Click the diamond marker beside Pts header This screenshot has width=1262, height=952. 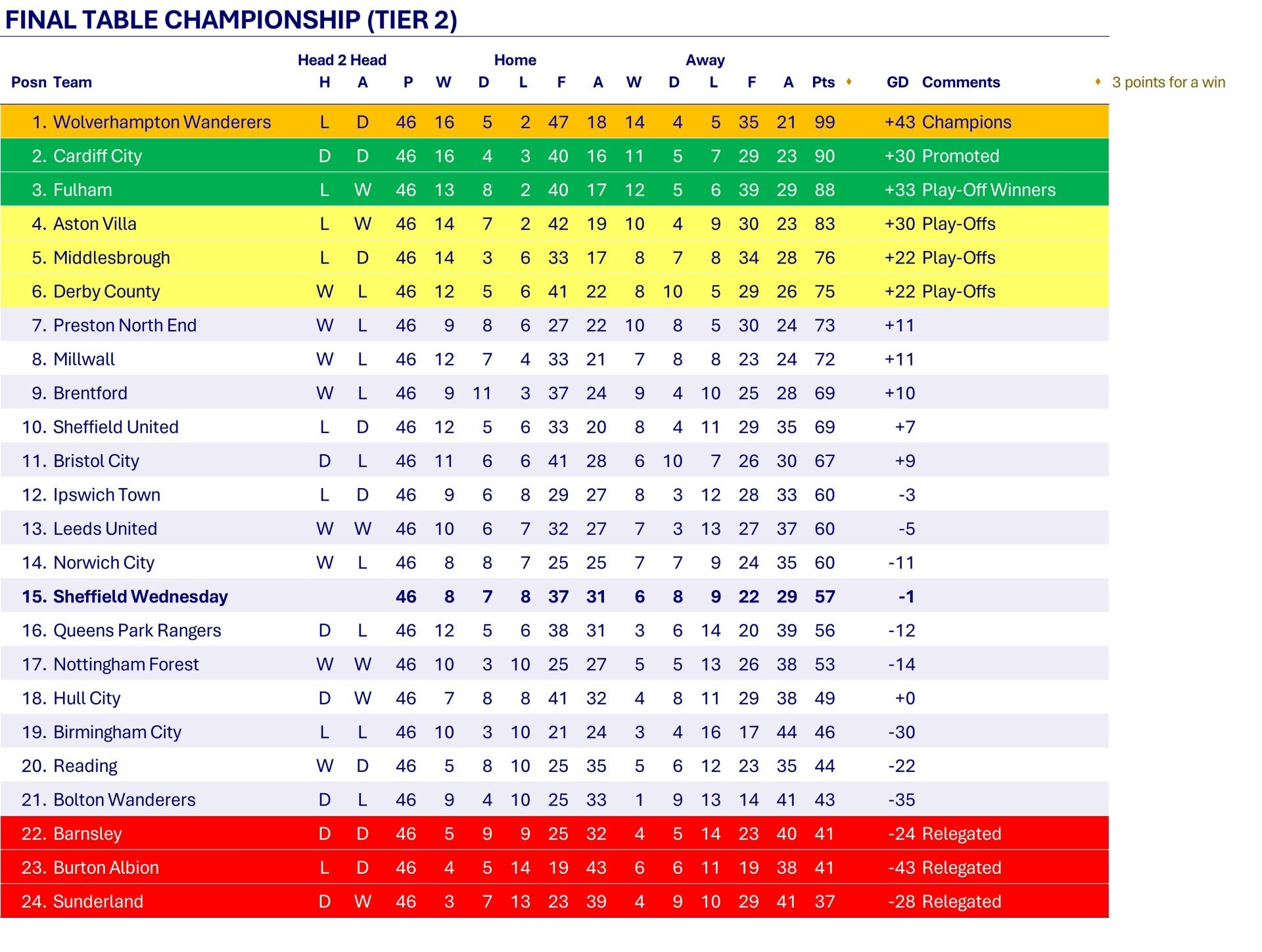pos(849,81)
